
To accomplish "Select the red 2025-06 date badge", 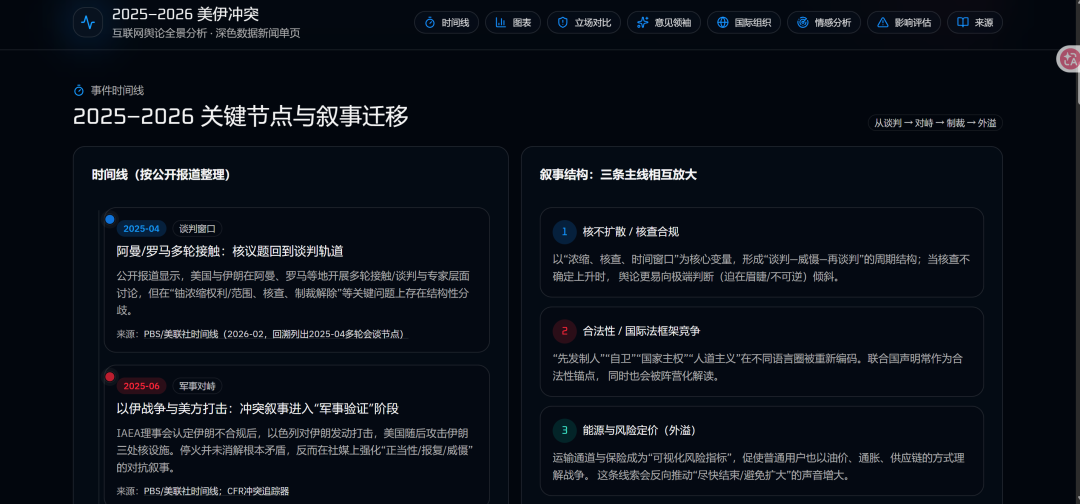I will click(141, 386).
